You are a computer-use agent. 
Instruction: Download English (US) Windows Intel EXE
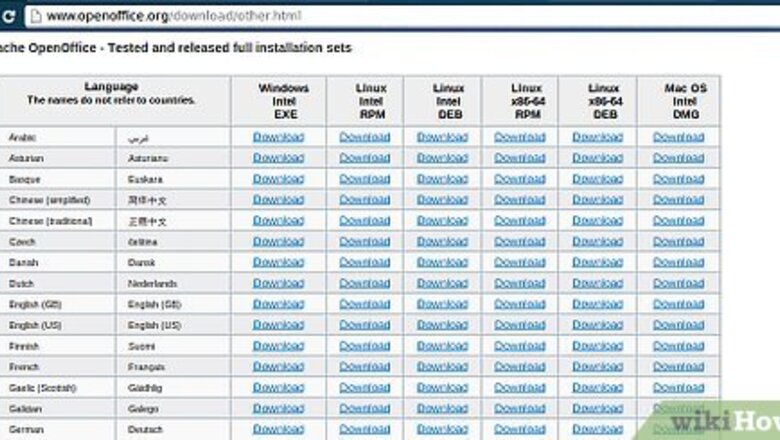point(278,325)
